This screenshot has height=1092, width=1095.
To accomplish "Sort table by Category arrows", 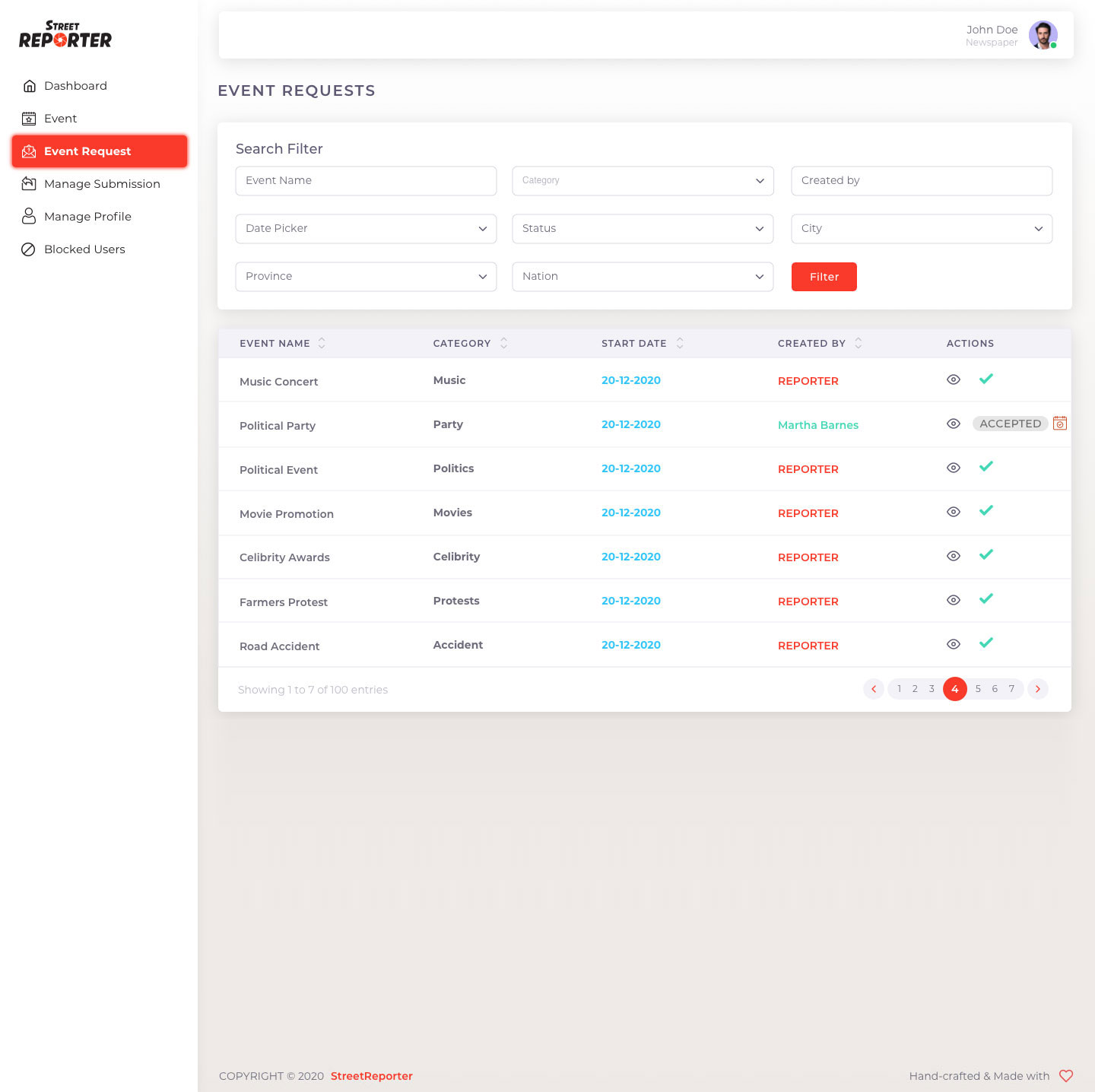I will [x=503, y=343].
